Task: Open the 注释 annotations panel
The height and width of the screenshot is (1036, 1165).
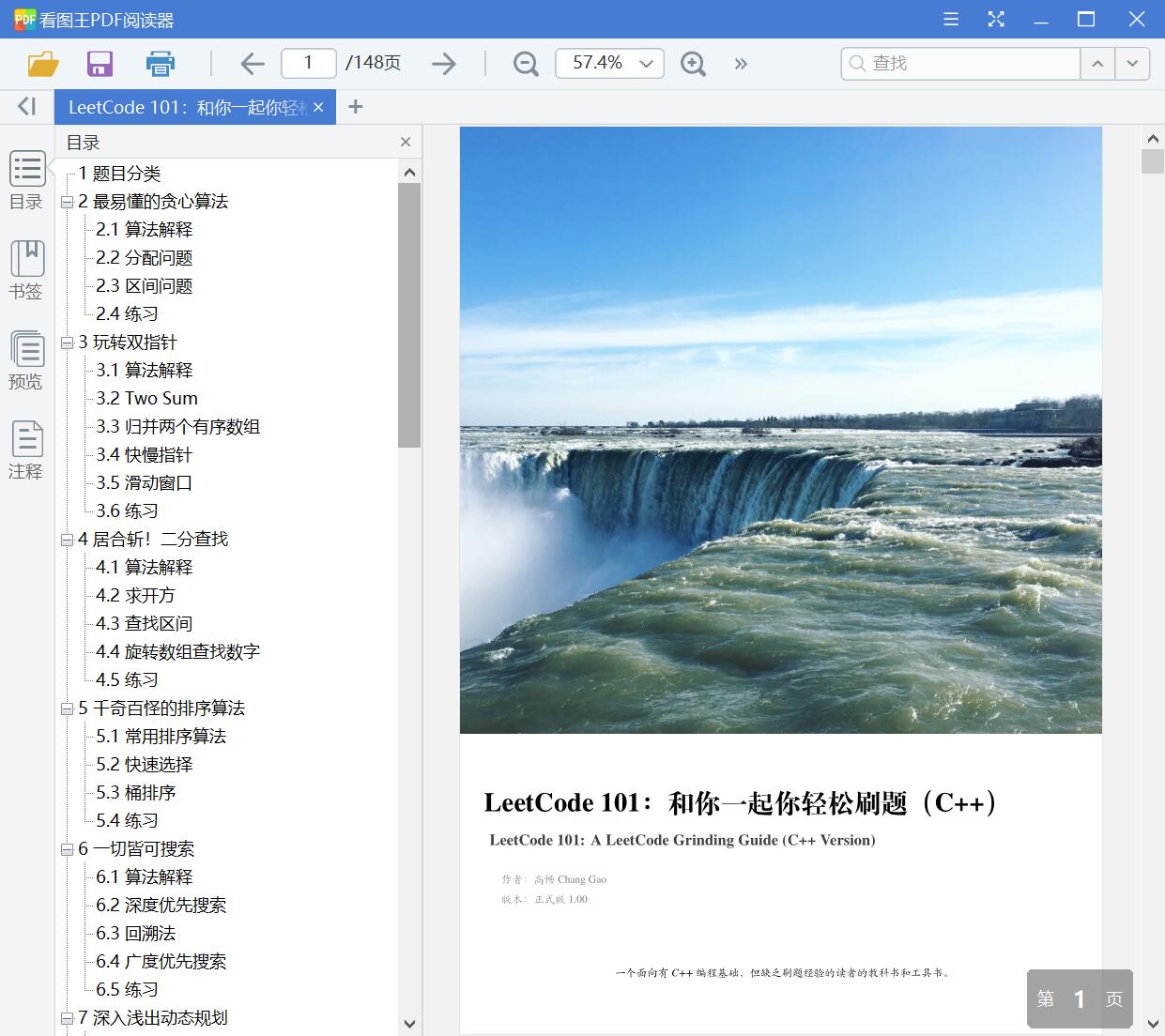Action: pyautogui.click(x=26, y=449)
